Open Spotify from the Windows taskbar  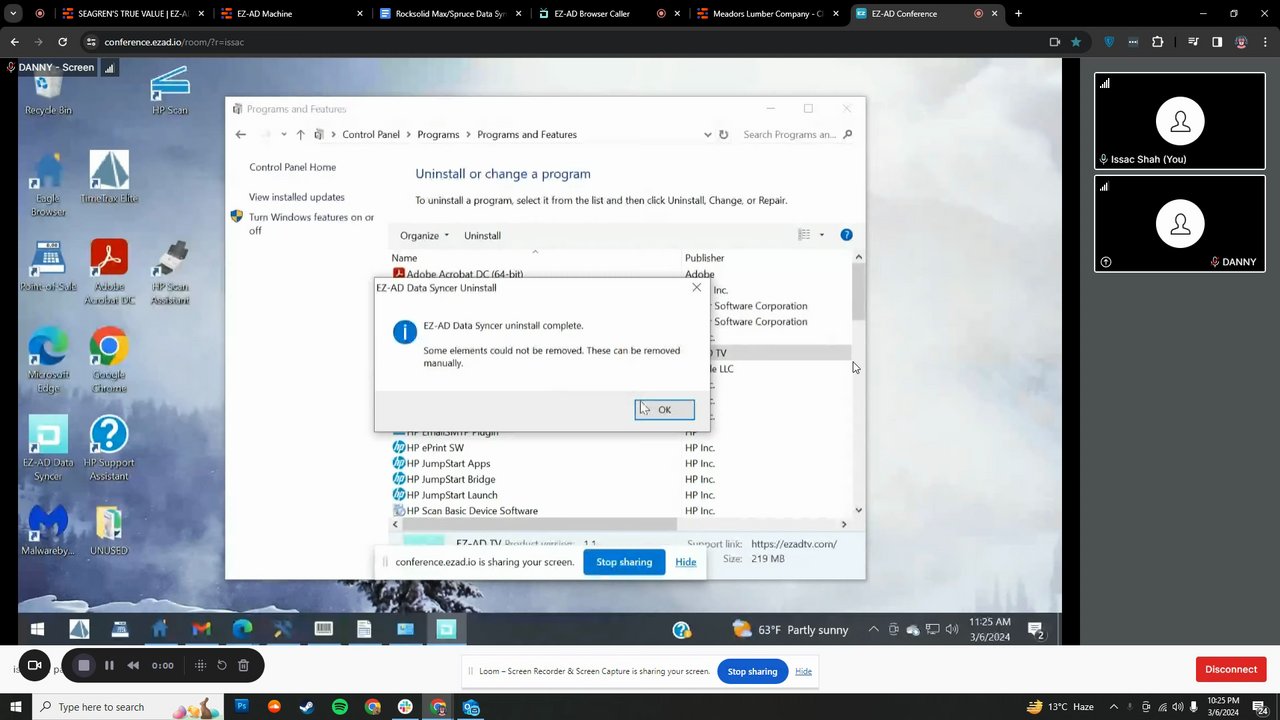click(x=340, y=707)
